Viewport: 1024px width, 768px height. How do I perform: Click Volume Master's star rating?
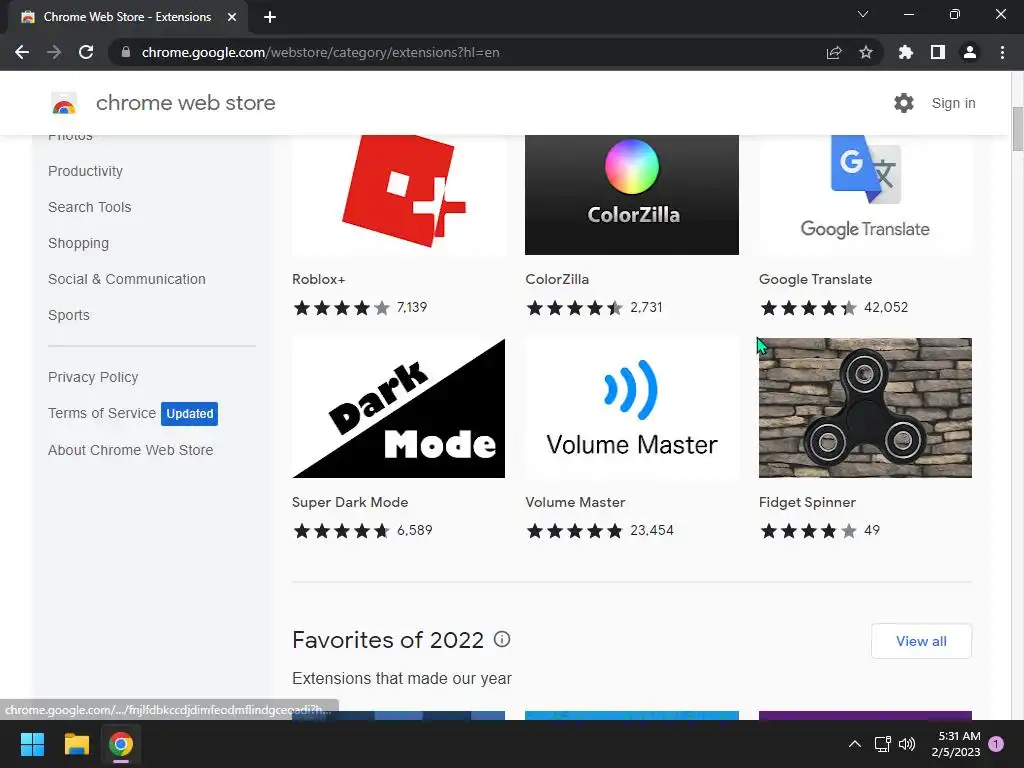click(x=575, y=531)
